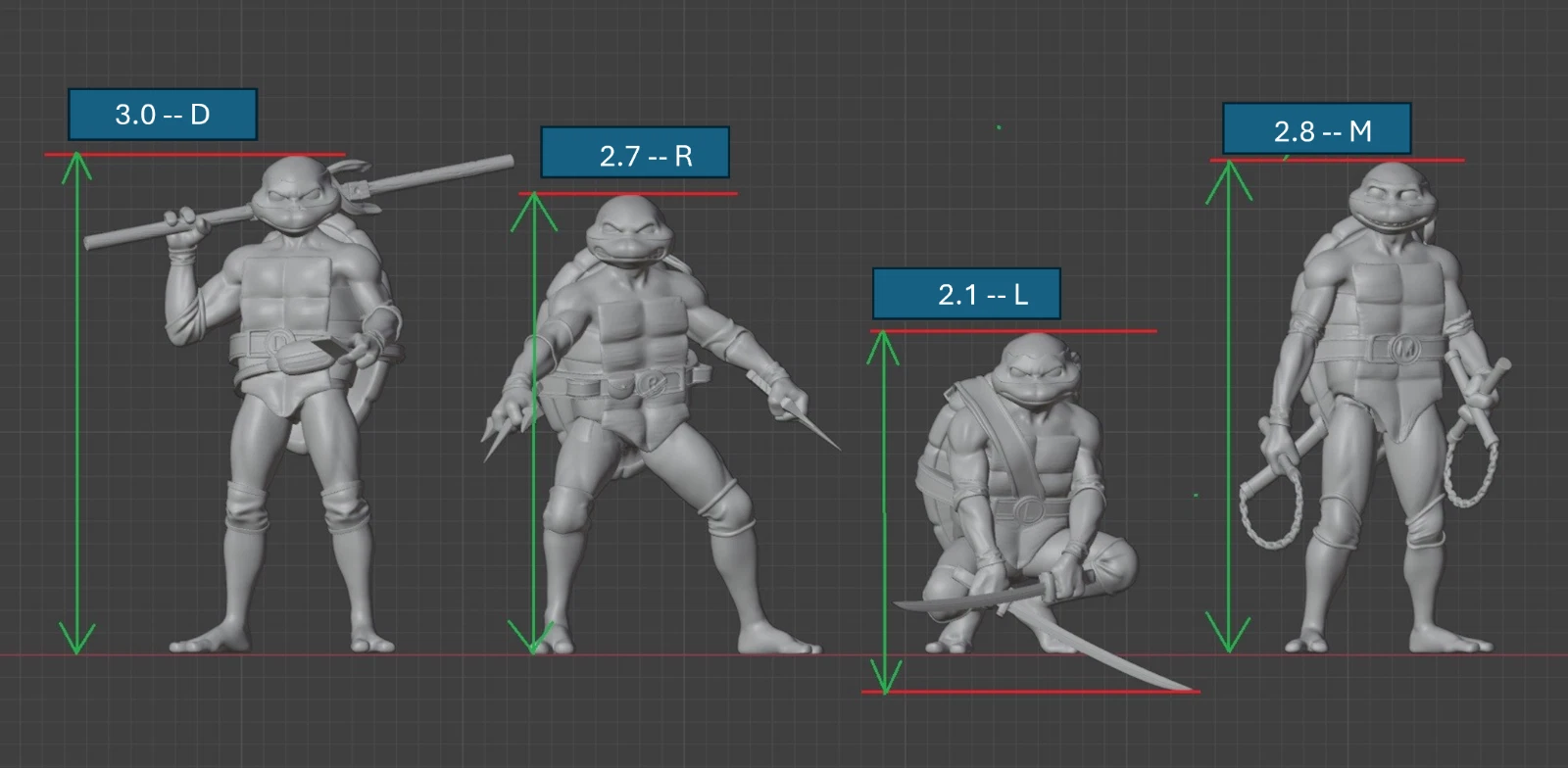This screenshot has width=1568, height=768.
Task: Click the "3.0 -- D" height label
Action: pos(163,115)
